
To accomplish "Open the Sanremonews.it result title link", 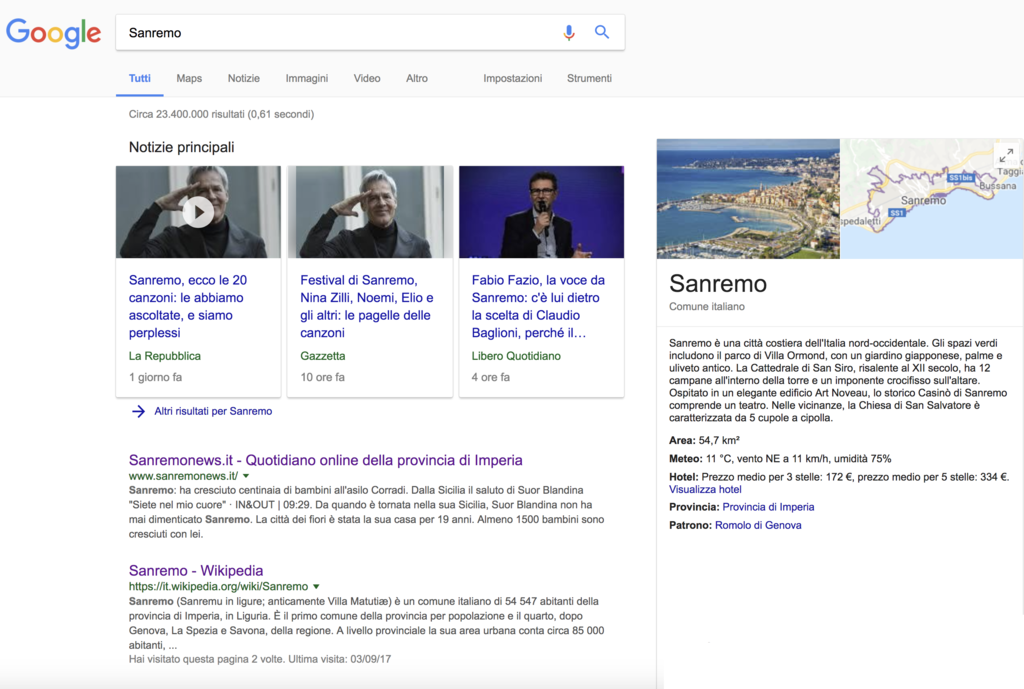I will coord(325,460).
